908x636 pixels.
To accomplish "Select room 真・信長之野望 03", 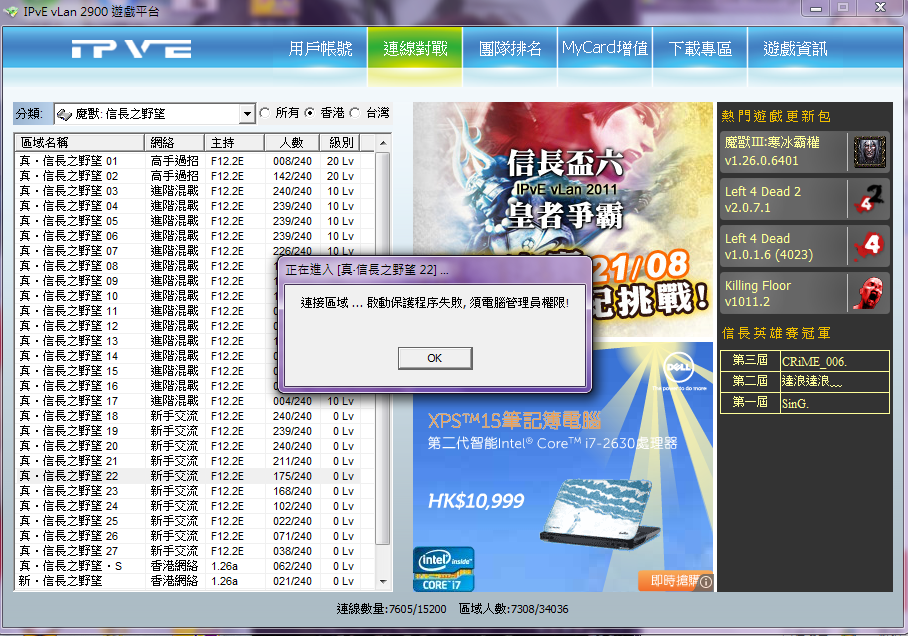I will [188, 191].
